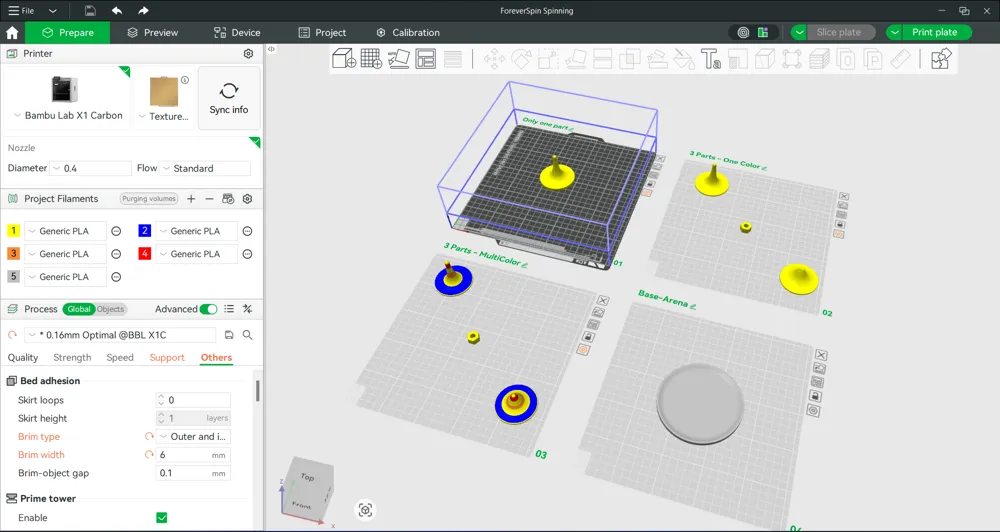Click the Arrange all objects icon
1000x532 pixels.
tap(425, 59)
